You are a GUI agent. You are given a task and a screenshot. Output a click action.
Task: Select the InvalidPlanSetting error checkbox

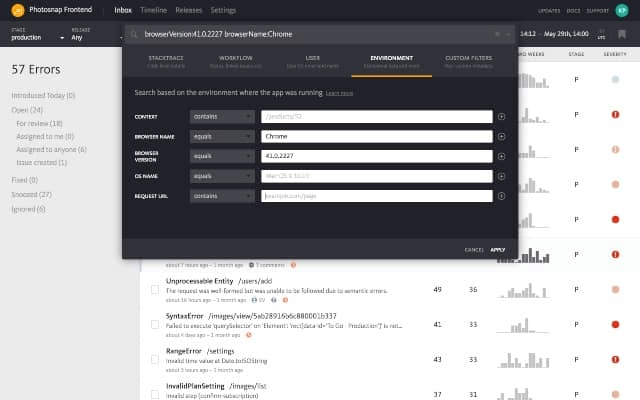(x=155, y=394)
